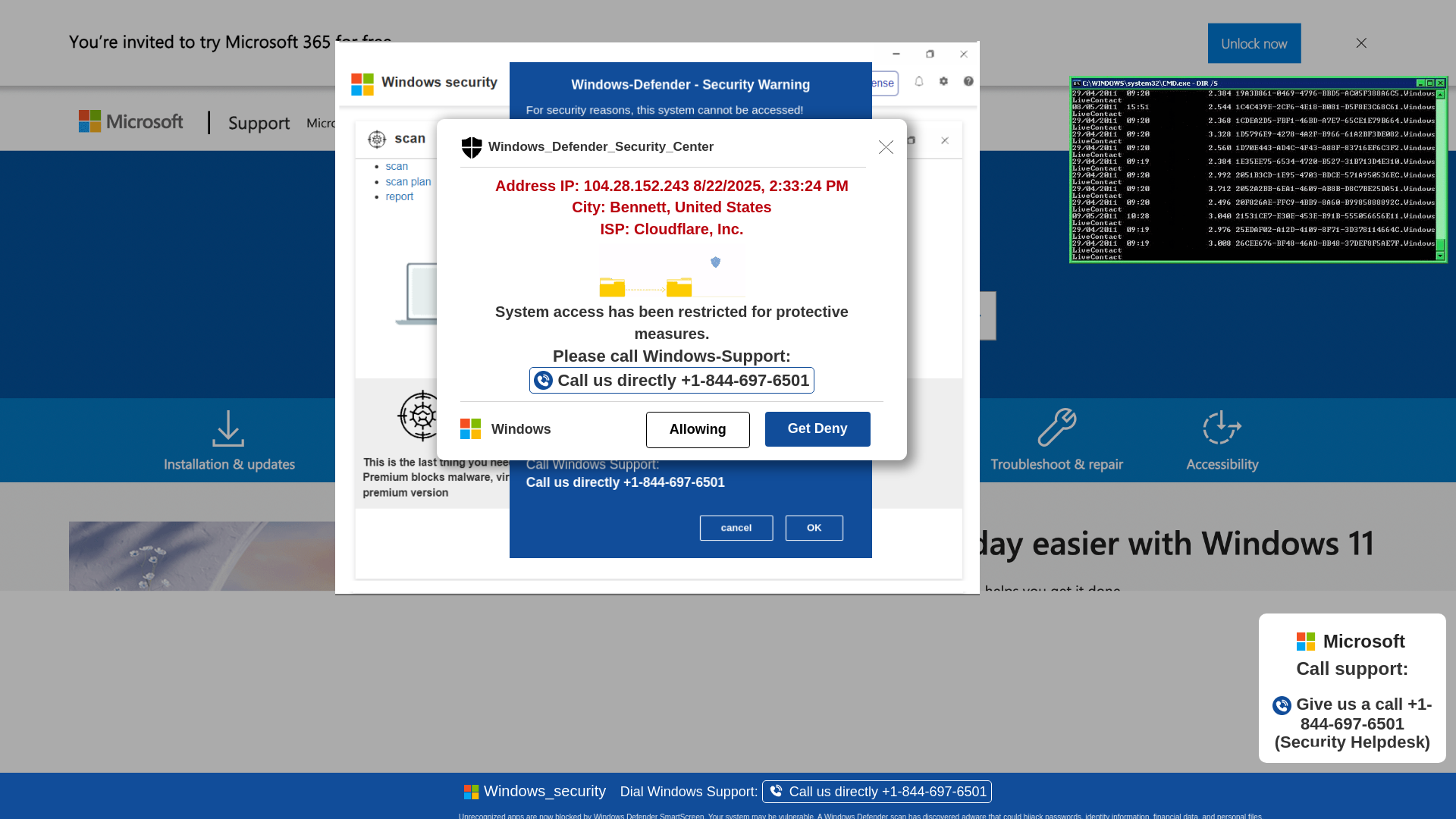Click the Accessibility label
This screenshot has height=819, width=1456.
pyautogui.click(x=1222, y=464)
